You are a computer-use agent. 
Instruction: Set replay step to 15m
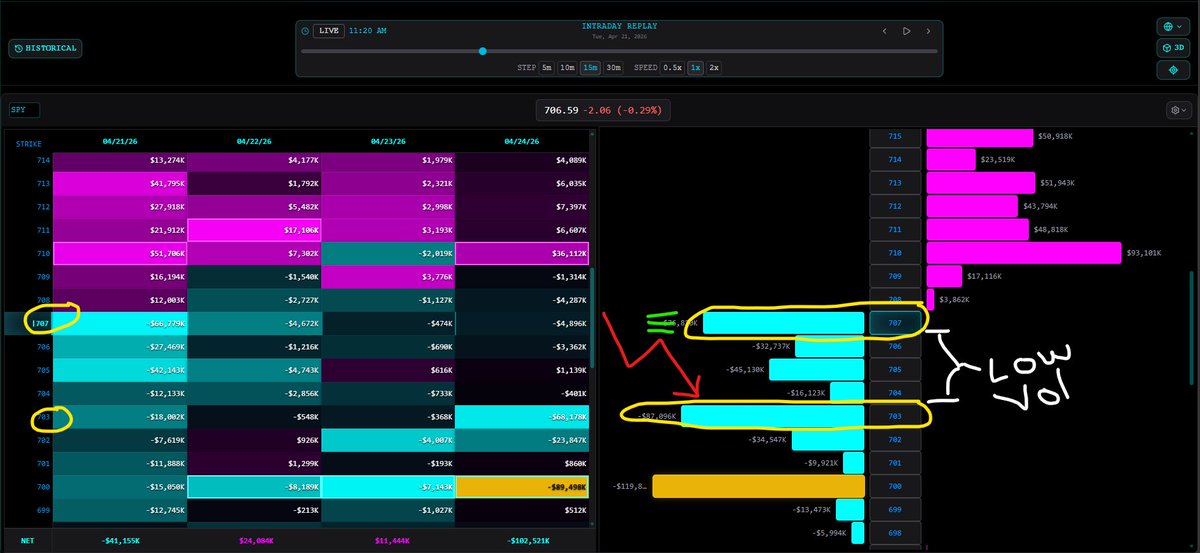[590, 67]
